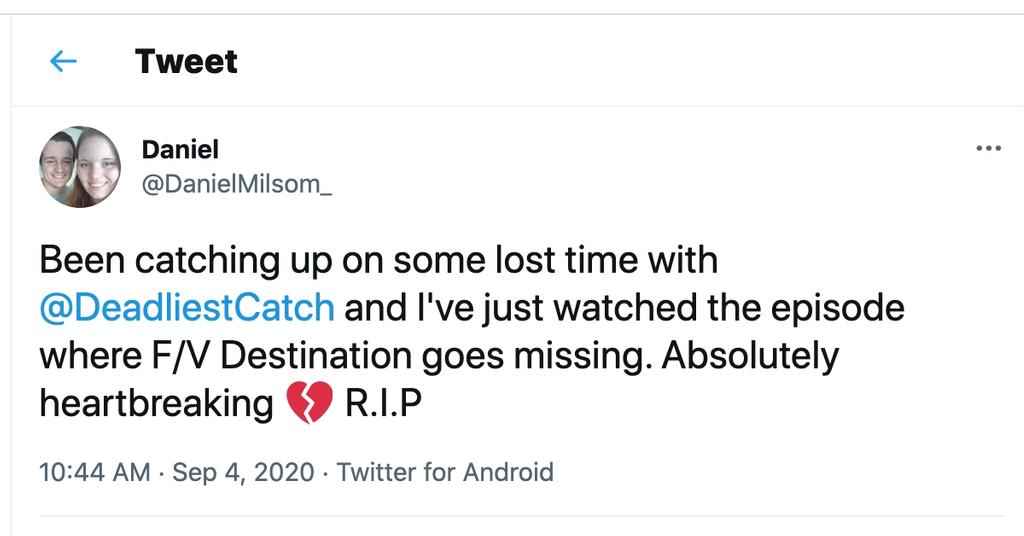Click the word "heartbreaking"
Viewport: 1024px width, 536px height.
(x=156, y=404)
